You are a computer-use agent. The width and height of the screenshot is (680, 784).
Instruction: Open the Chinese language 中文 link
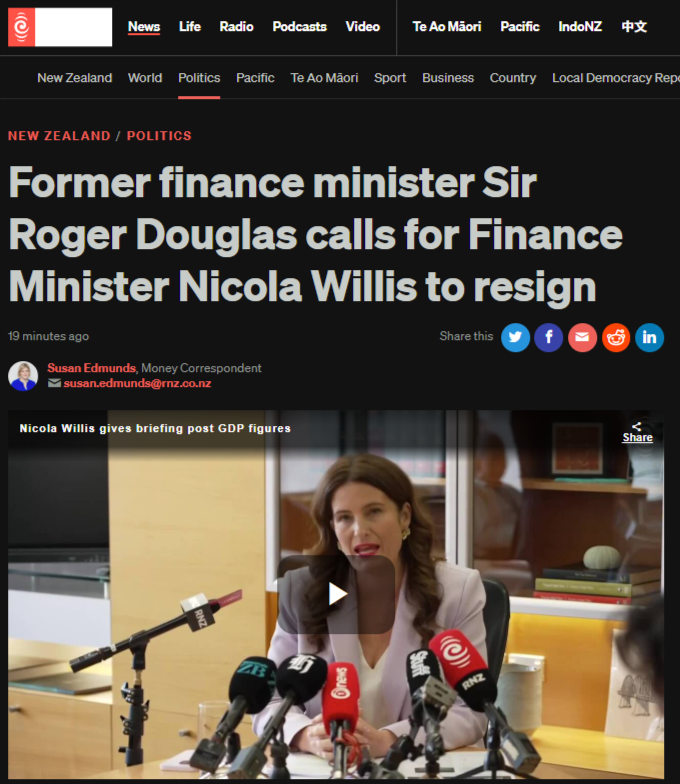coord(634,26)
